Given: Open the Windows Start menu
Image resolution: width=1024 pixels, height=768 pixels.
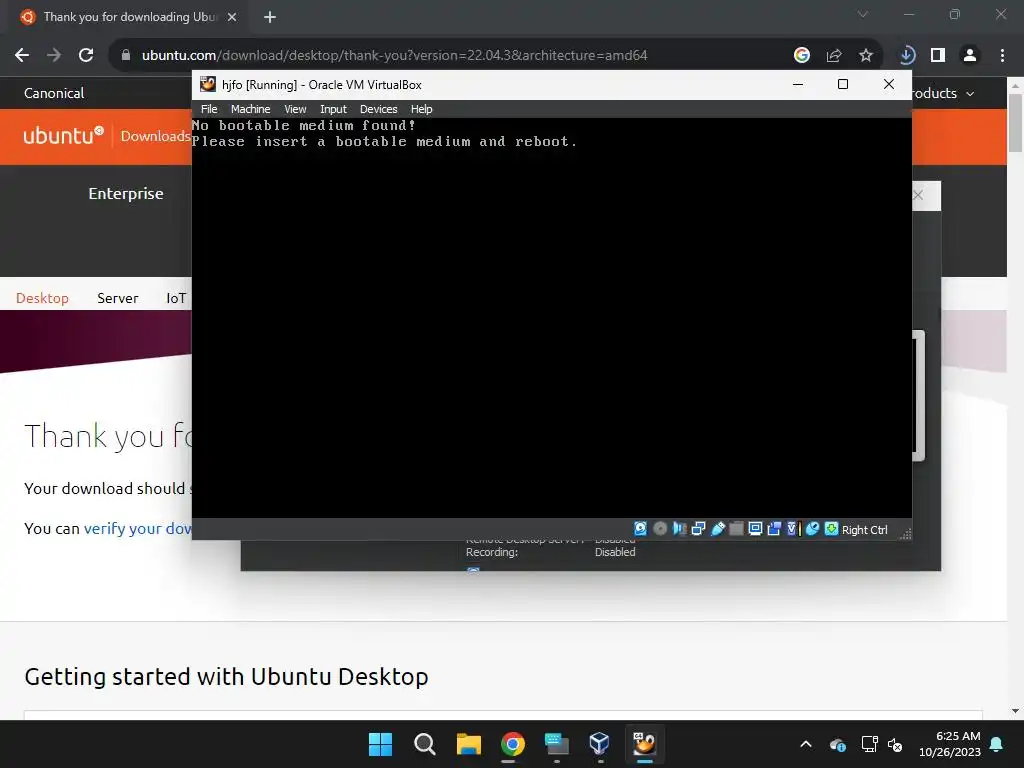Looking at the screenshot, I should [x=380, y=744].
